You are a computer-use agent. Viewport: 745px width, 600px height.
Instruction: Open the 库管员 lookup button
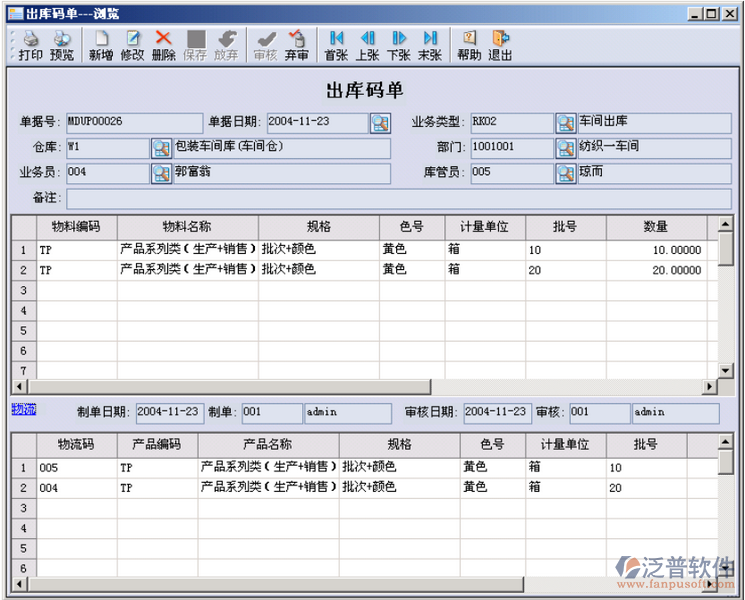[566, 173]
